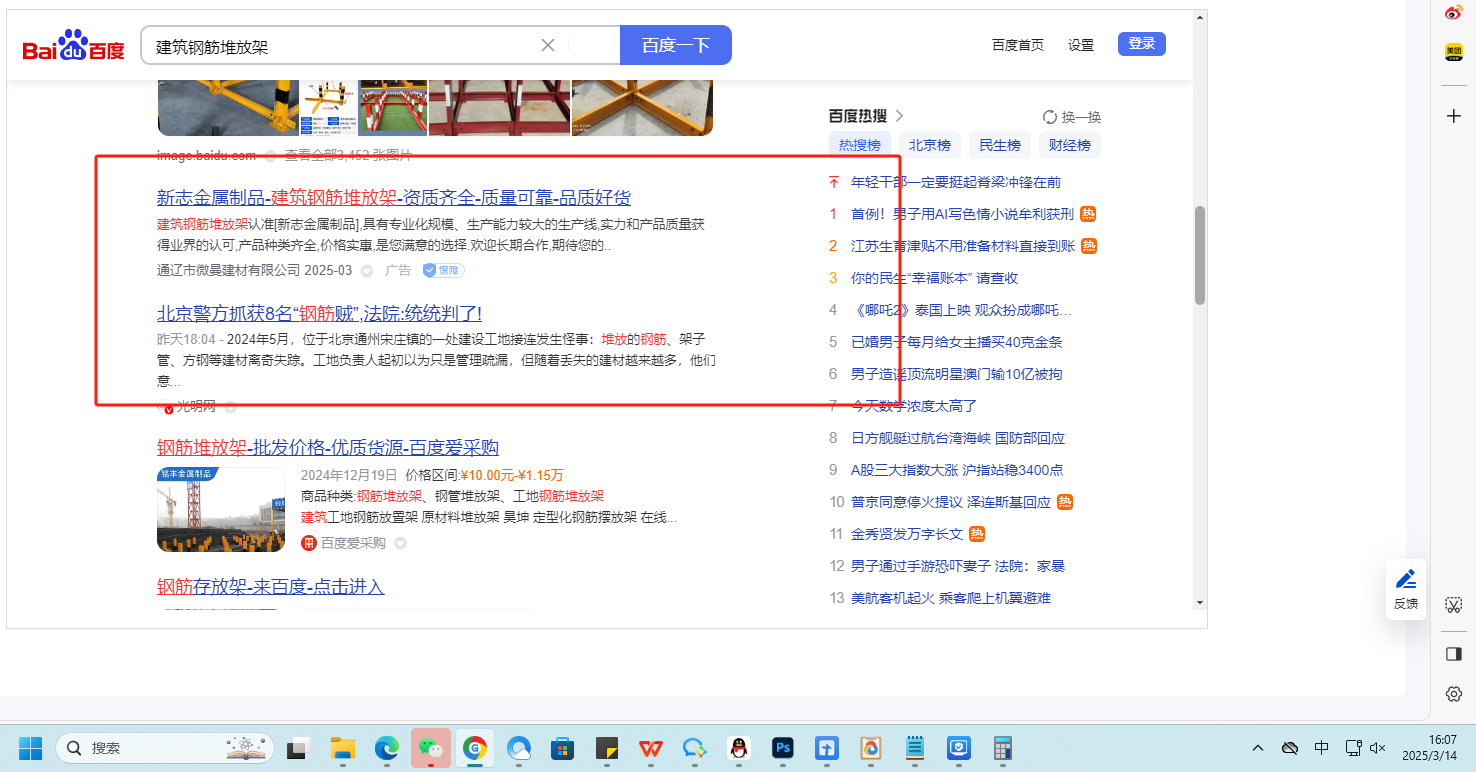Click the screenshot scissors icon in the sidebar
Image resolution: width=1476 pixels, height=772 pixels.
click(1454, 605)
